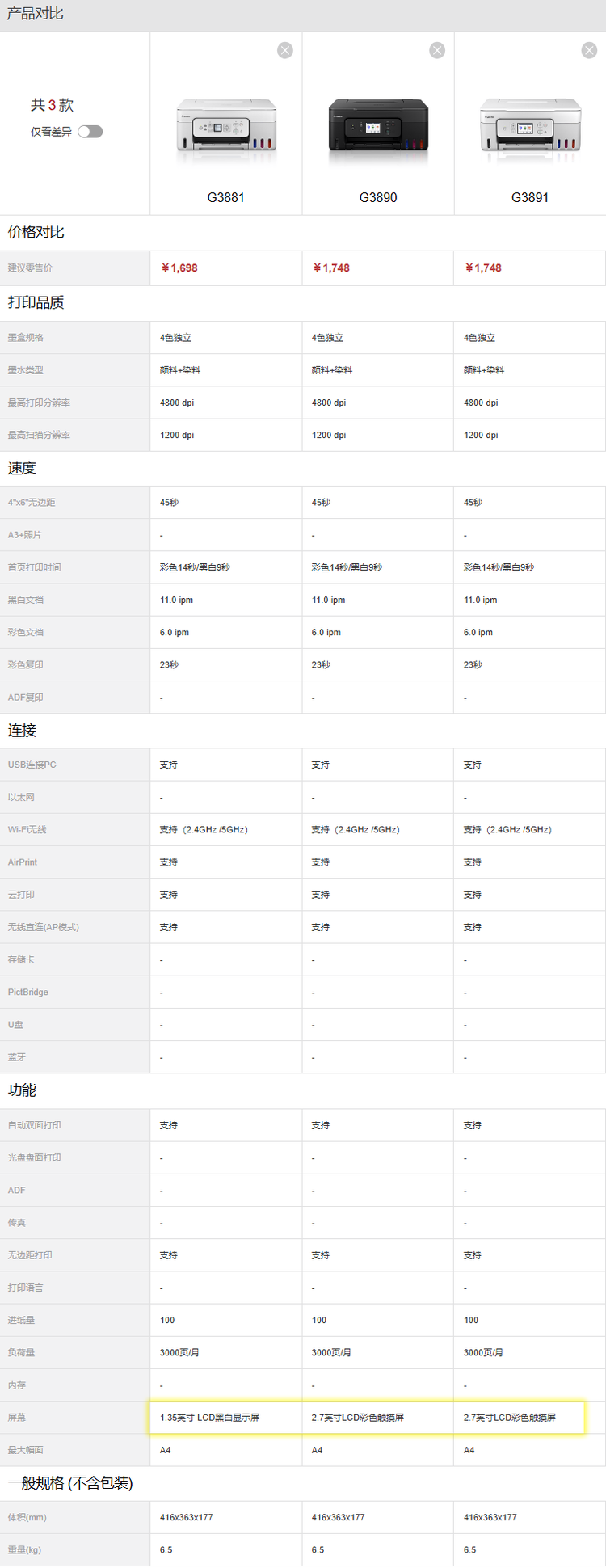Click the 打印品质 section heading
This screenshot has height=1568, width=606.
36,302
